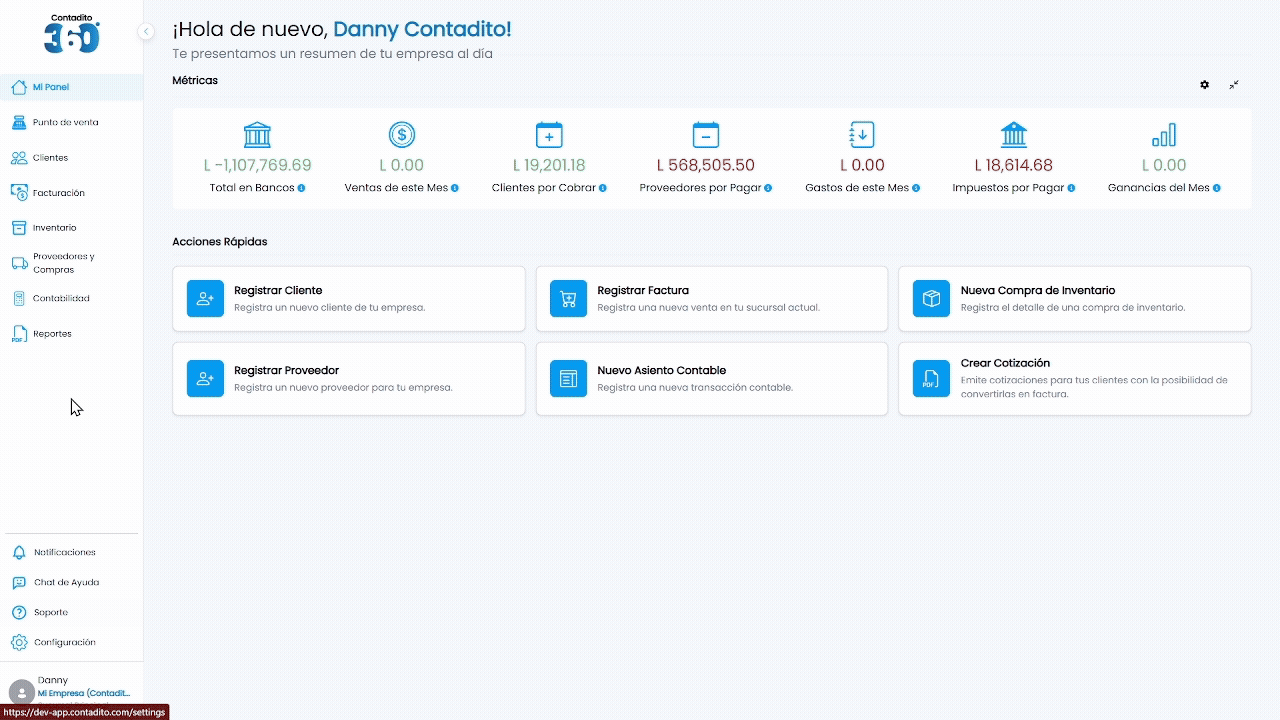The width and height of the screenshot is (1280, 720).
Task: Click the dollar coin icon for Ventas de este Mes
Action: point(402,135)
